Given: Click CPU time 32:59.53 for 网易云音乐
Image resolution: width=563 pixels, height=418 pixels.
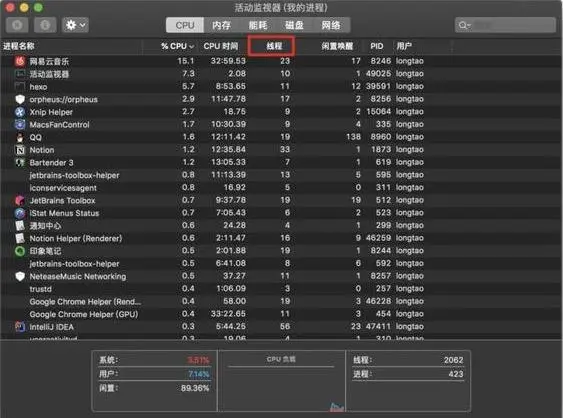Looking at the screenshot, I should pyautogui.click(x=228, y=61).
